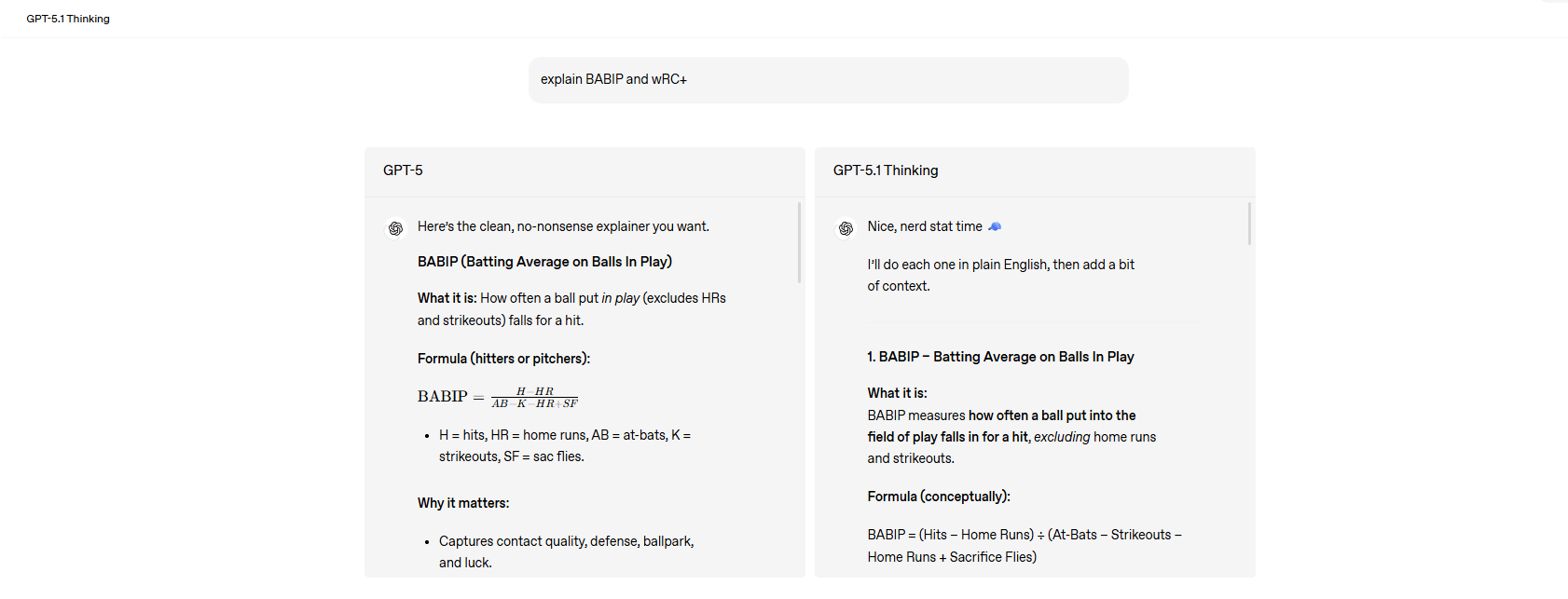Click the 'Nice, nerd stat time' greeting text
This screenshot has height=599, width=1568.
point(924,226)
